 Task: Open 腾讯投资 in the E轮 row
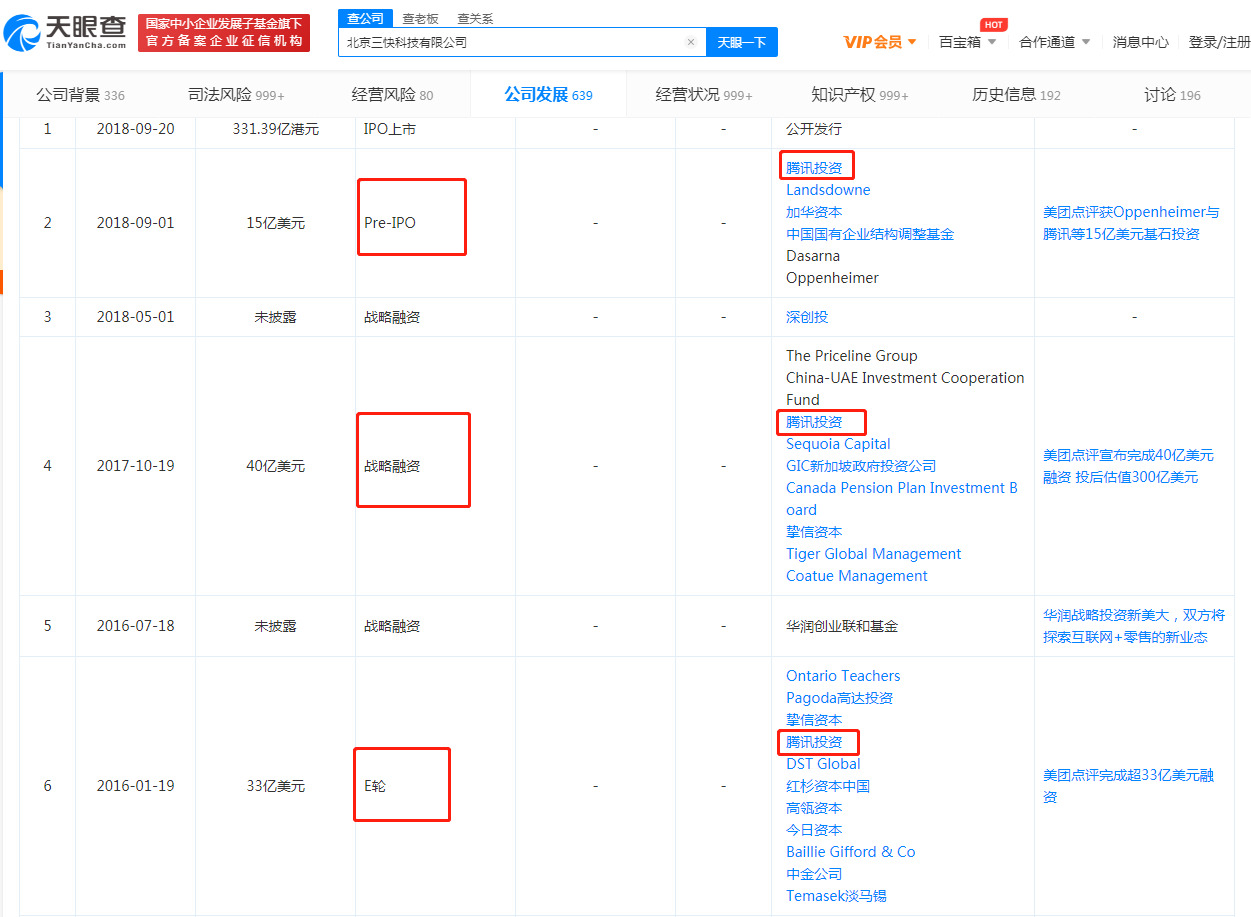pos(814,742)
